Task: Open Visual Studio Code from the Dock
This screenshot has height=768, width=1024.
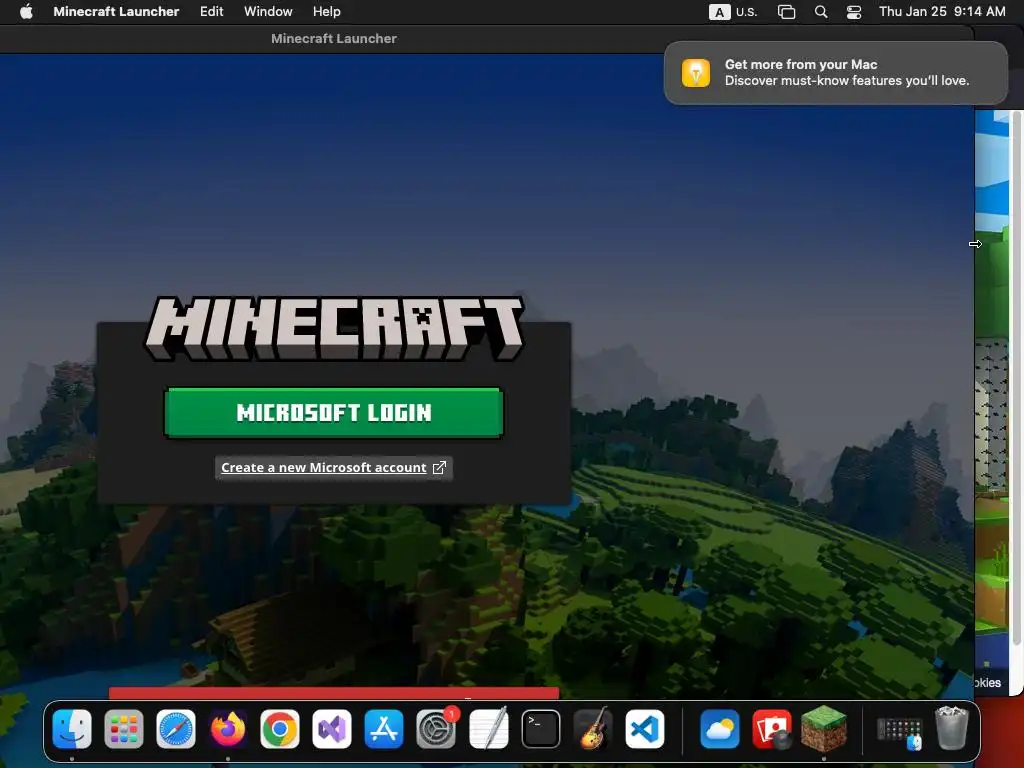Action: pyautogui.click(x=645, y=728)
